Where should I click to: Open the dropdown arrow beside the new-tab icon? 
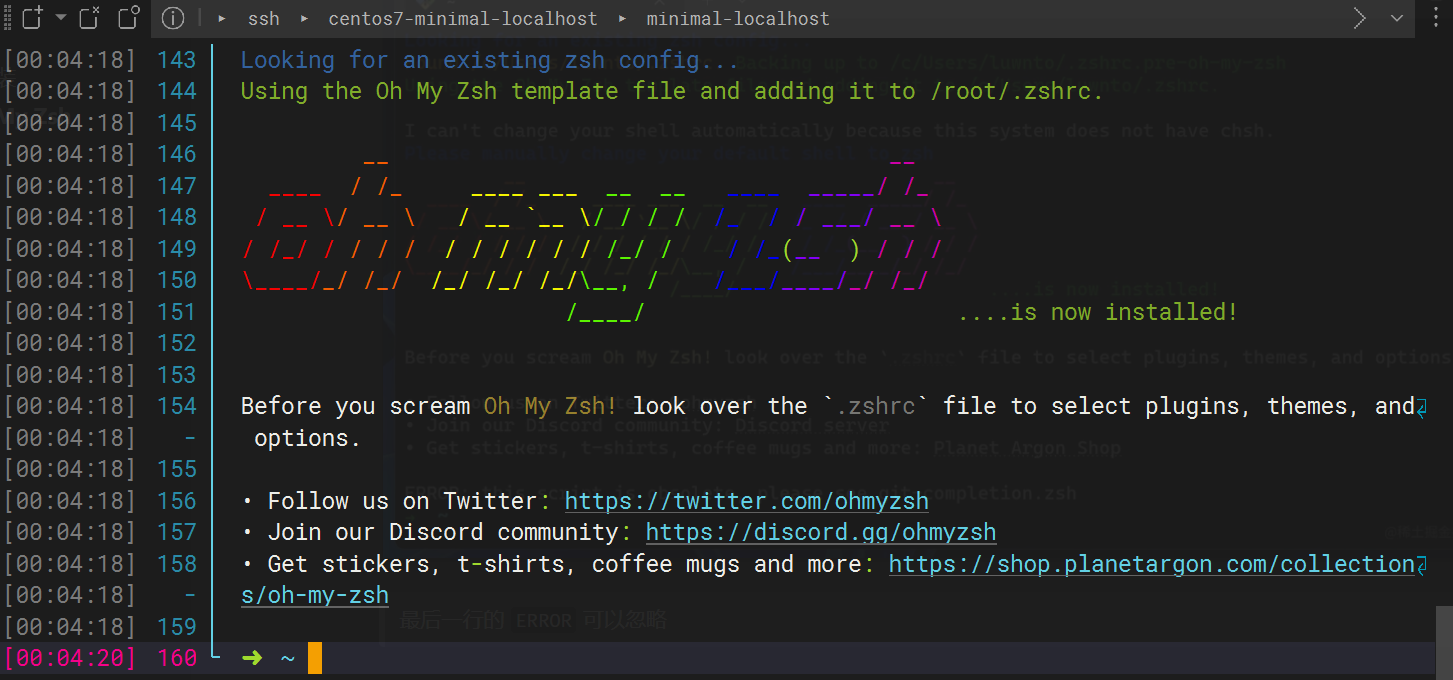point(60,17)
